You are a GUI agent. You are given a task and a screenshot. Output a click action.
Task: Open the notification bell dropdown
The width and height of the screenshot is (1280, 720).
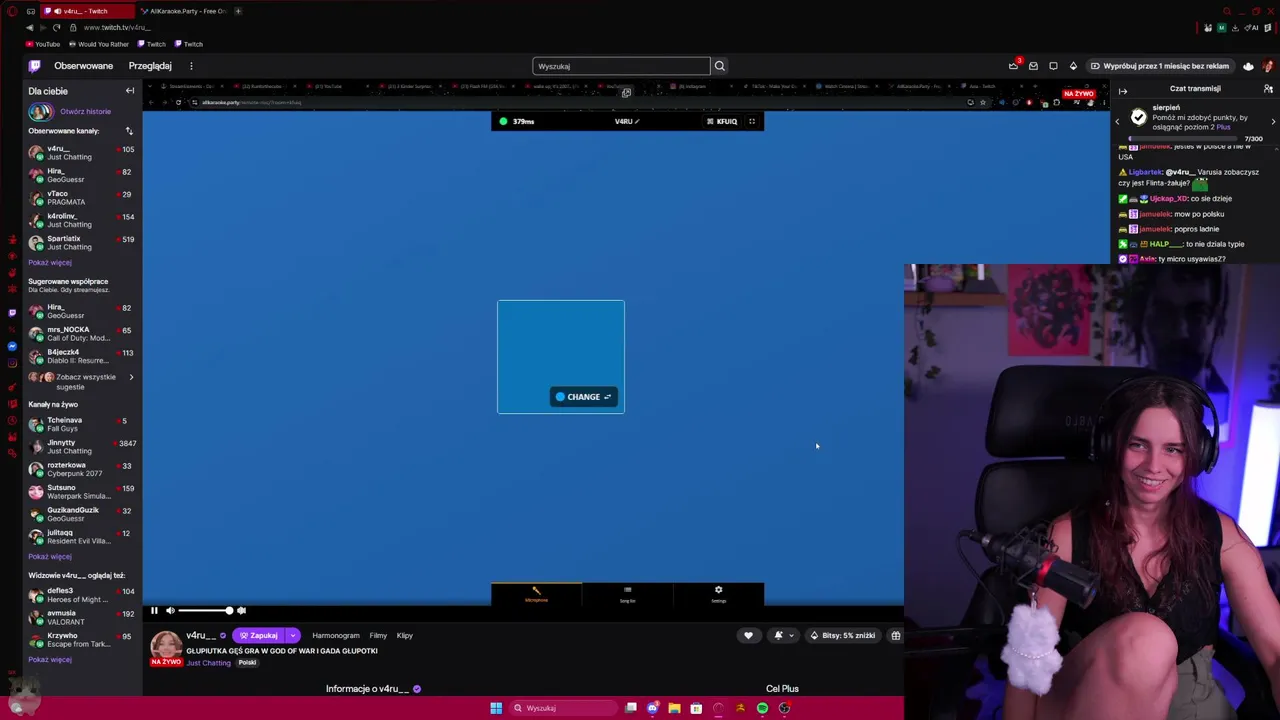[783, 635]
